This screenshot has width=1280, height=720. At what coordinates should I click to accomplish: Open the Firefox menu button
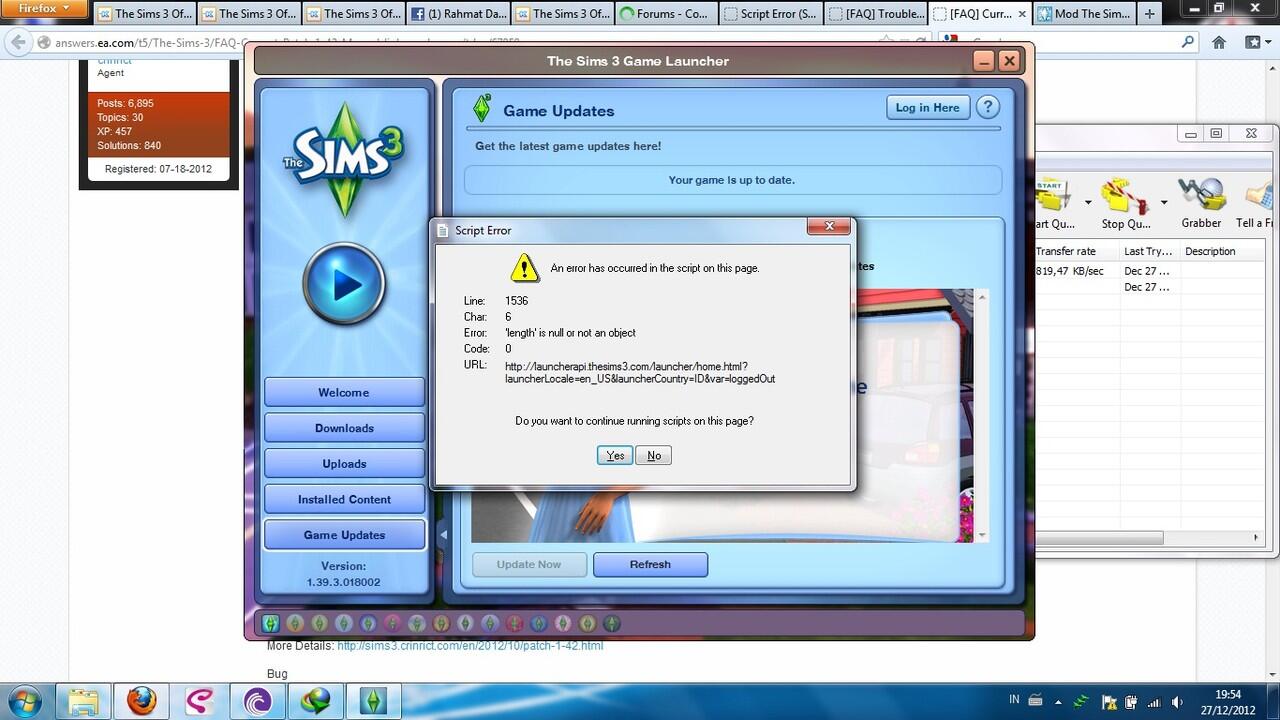(45, 9)
